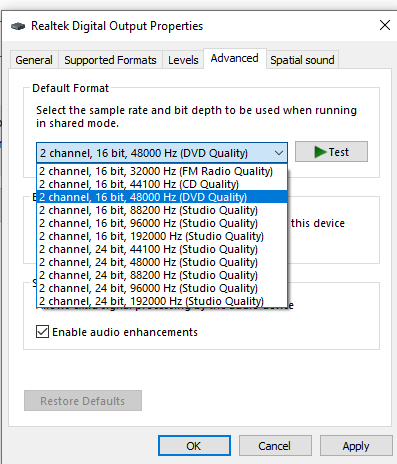Click the green play Test button

coord(331,152)
